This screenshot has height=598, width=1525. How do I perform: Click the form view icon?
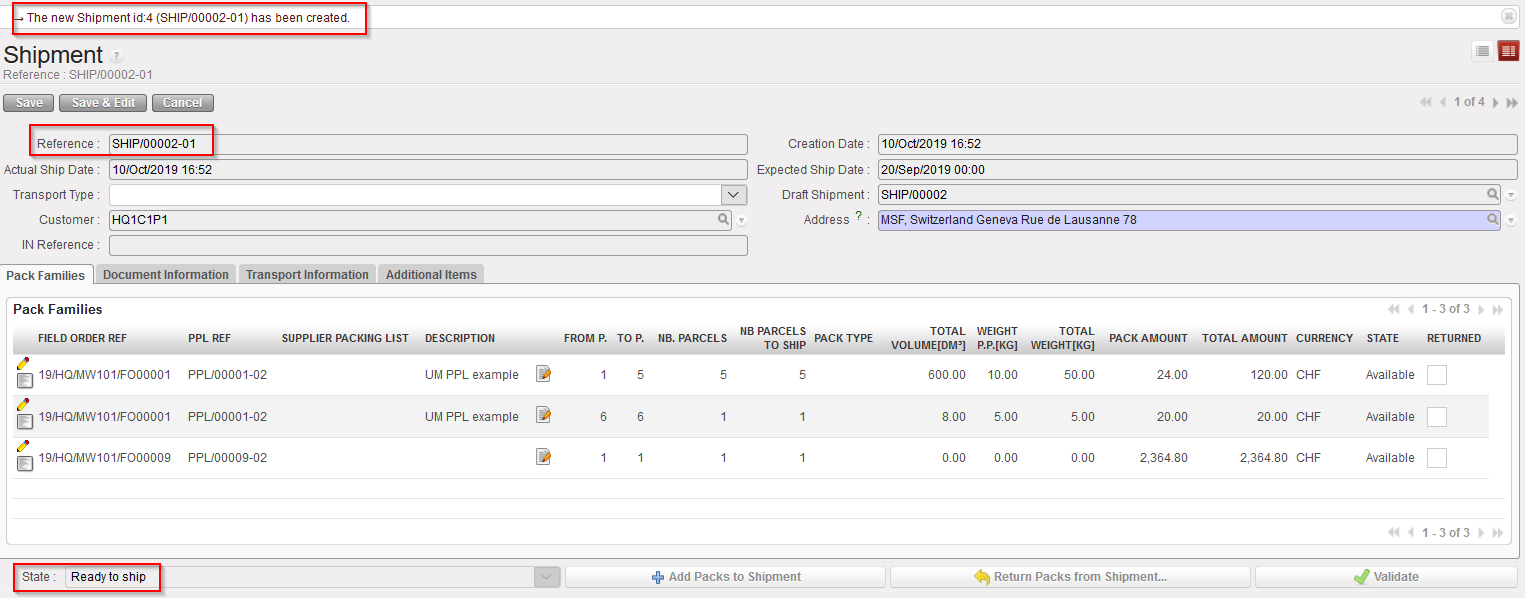(x=1508, y=52)
